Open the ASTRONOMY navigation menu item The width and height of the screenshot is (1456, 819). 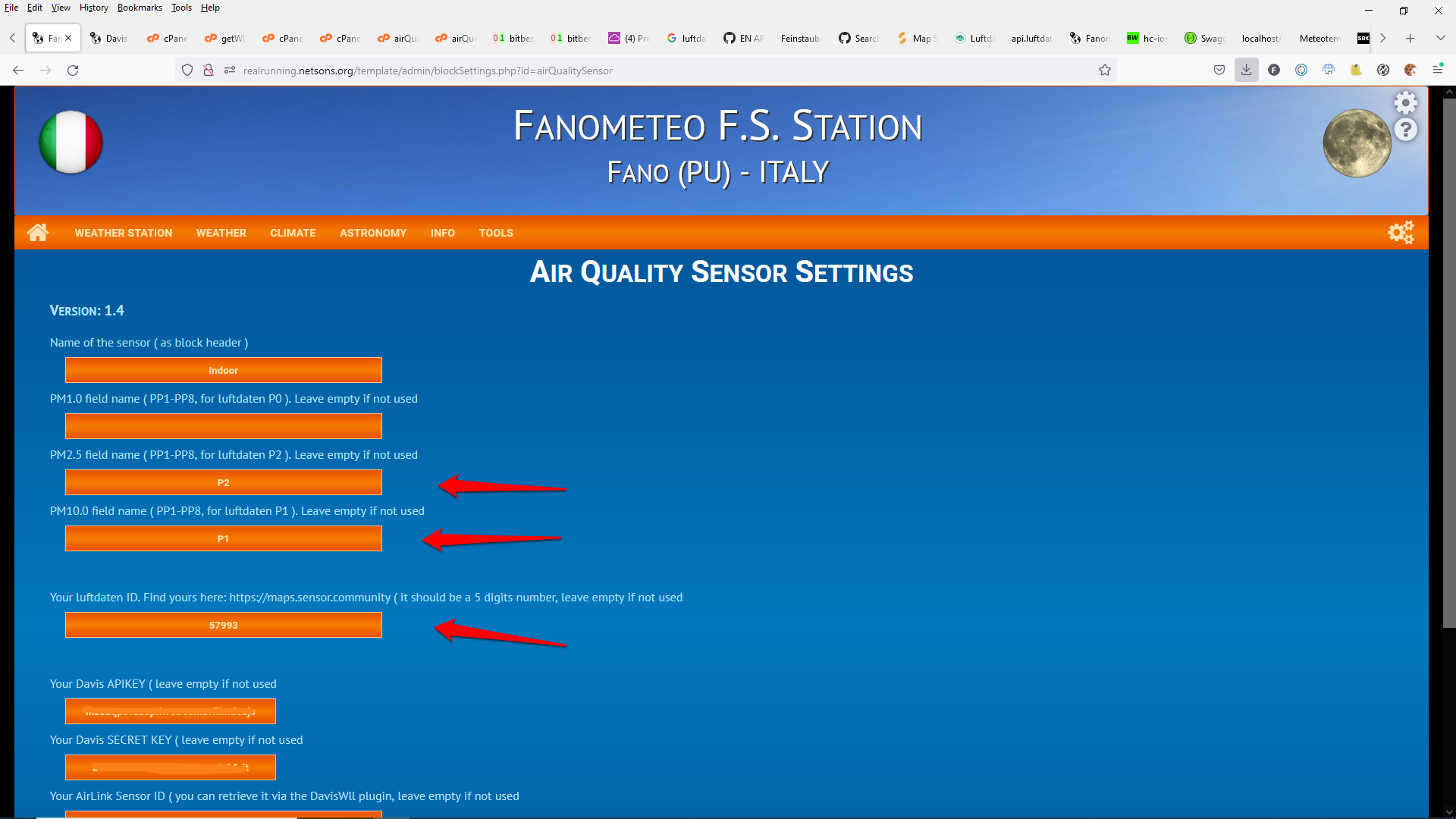372,233
